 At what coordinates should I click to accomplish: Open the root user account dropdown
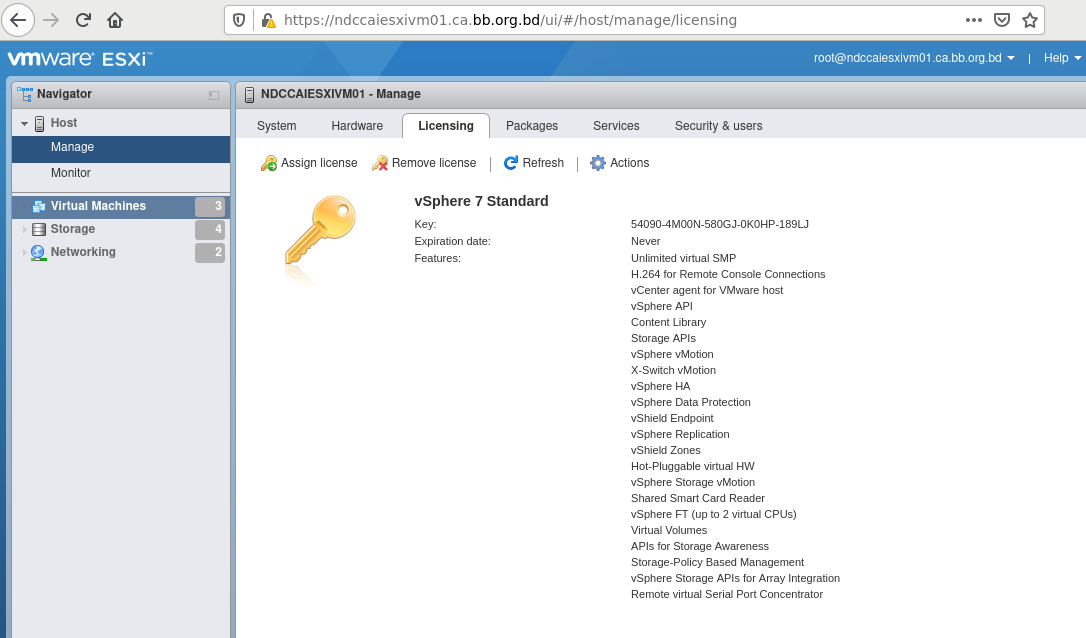pos(914,58)
